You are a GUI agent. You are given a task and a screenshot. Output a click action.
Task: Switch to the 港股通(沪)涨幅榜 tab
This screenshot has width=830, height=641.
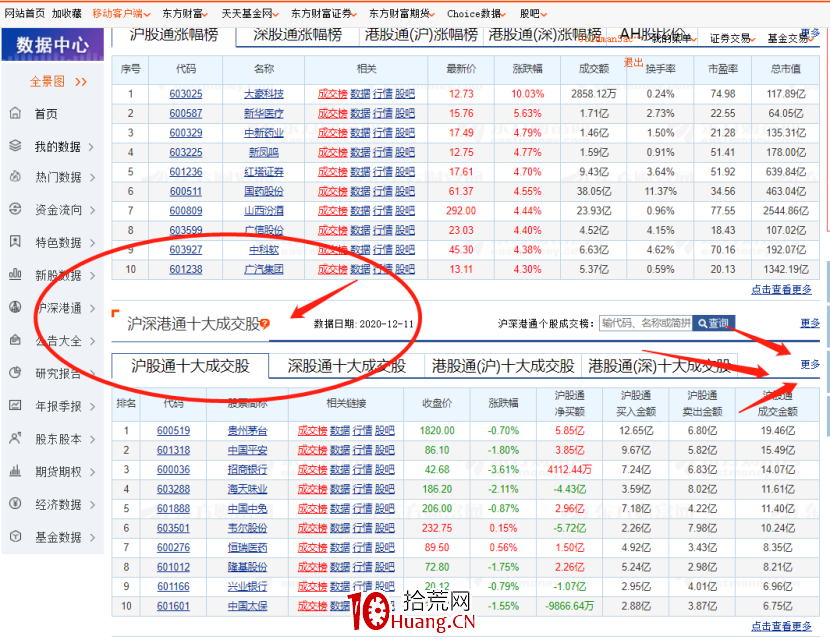pos(421,35)
